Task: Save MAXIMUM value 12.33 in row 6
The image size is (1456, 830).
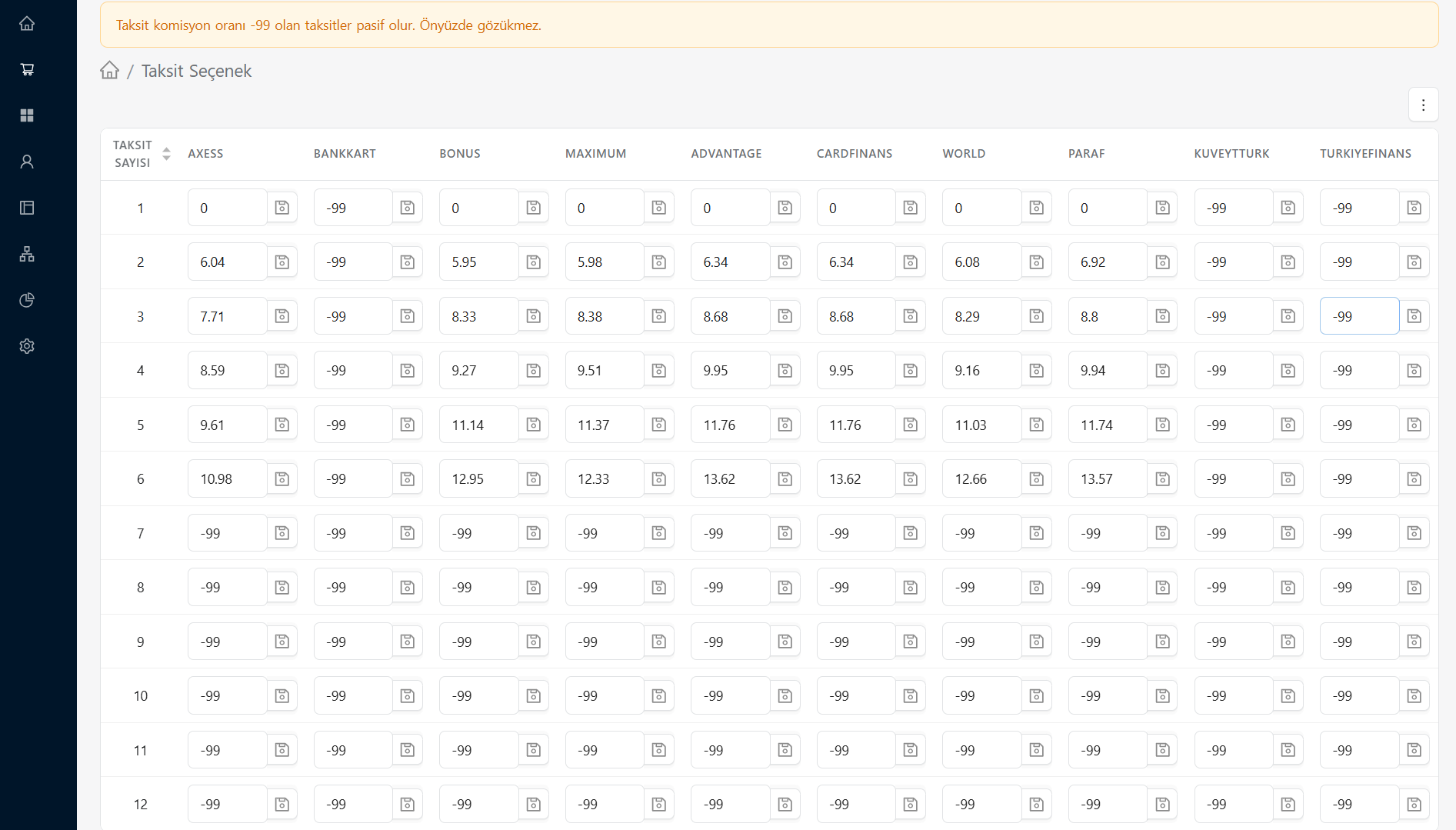Action: pos(659,479)
